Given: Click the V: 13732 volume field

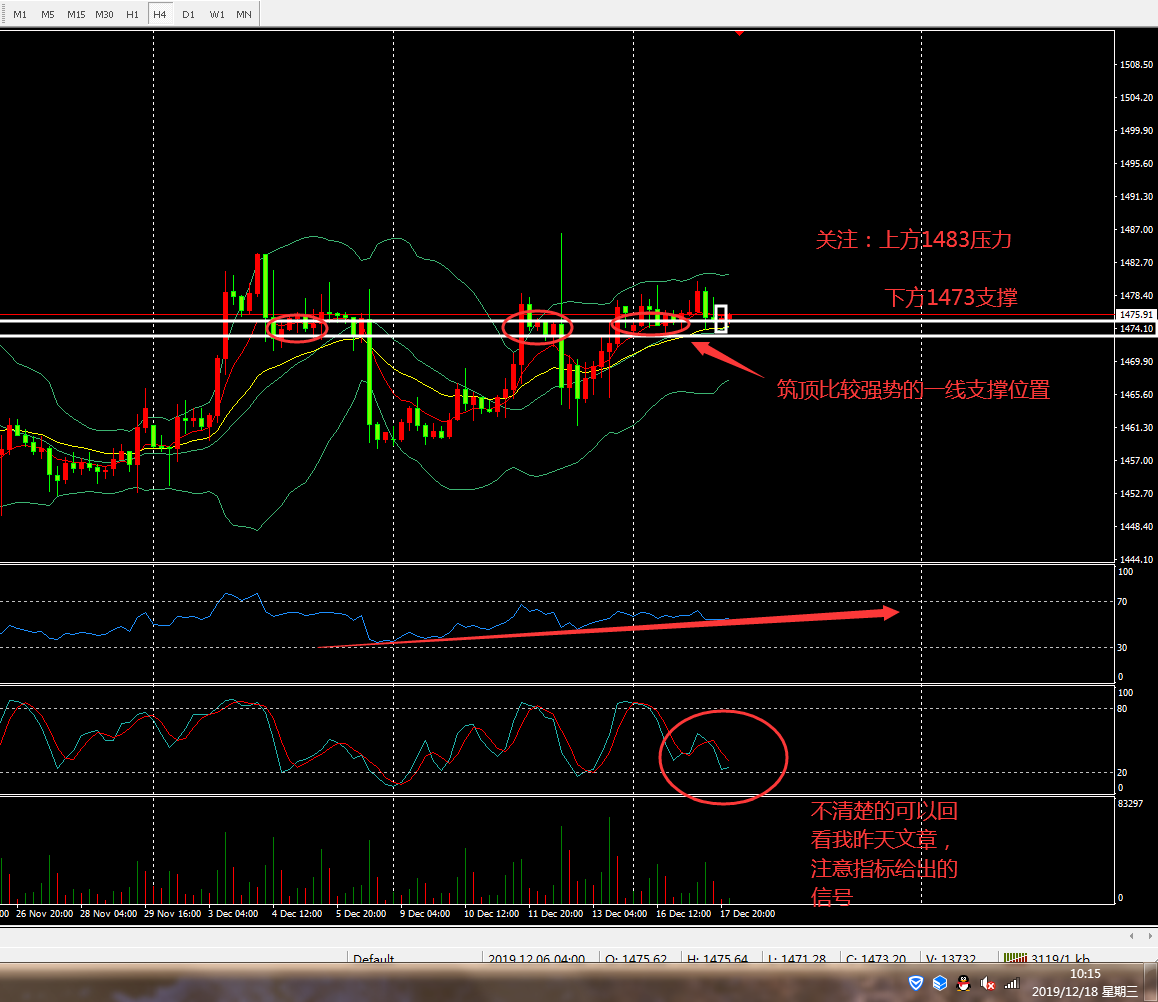Looking at the screenshot, I should tap(950, 958).
